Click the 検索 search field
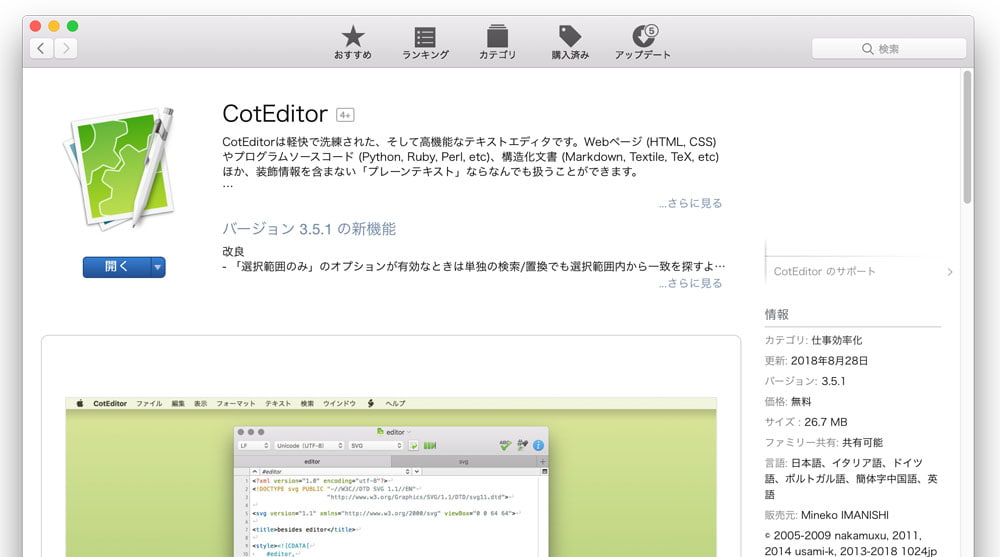Image resolution: width=1000 pixels, height=557 pixels. click(x=888, y=48)
